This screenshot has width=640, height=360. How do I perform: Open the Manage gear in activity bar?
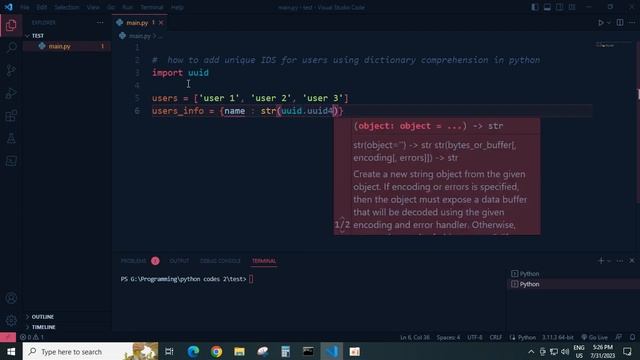pos(11,320)
